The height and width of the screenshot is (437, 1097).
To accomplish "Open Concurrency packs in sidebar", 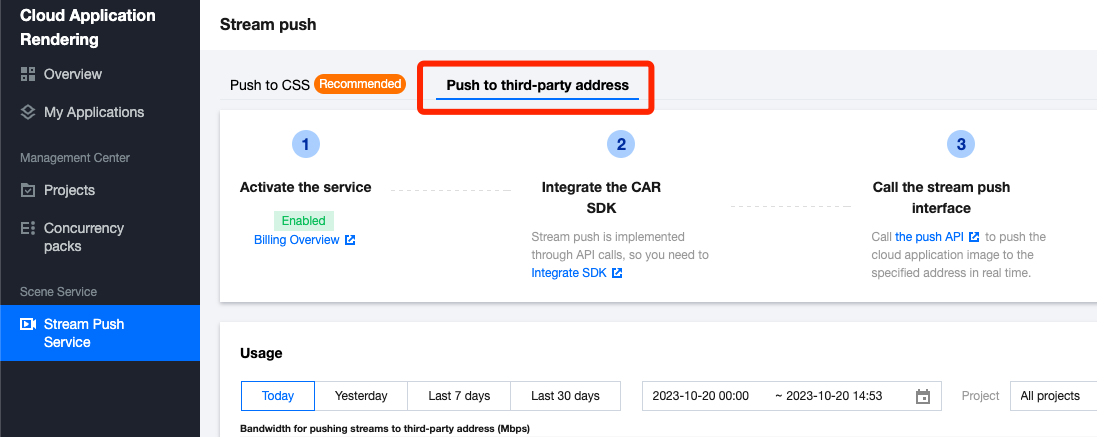I will (x=84, y=237).
